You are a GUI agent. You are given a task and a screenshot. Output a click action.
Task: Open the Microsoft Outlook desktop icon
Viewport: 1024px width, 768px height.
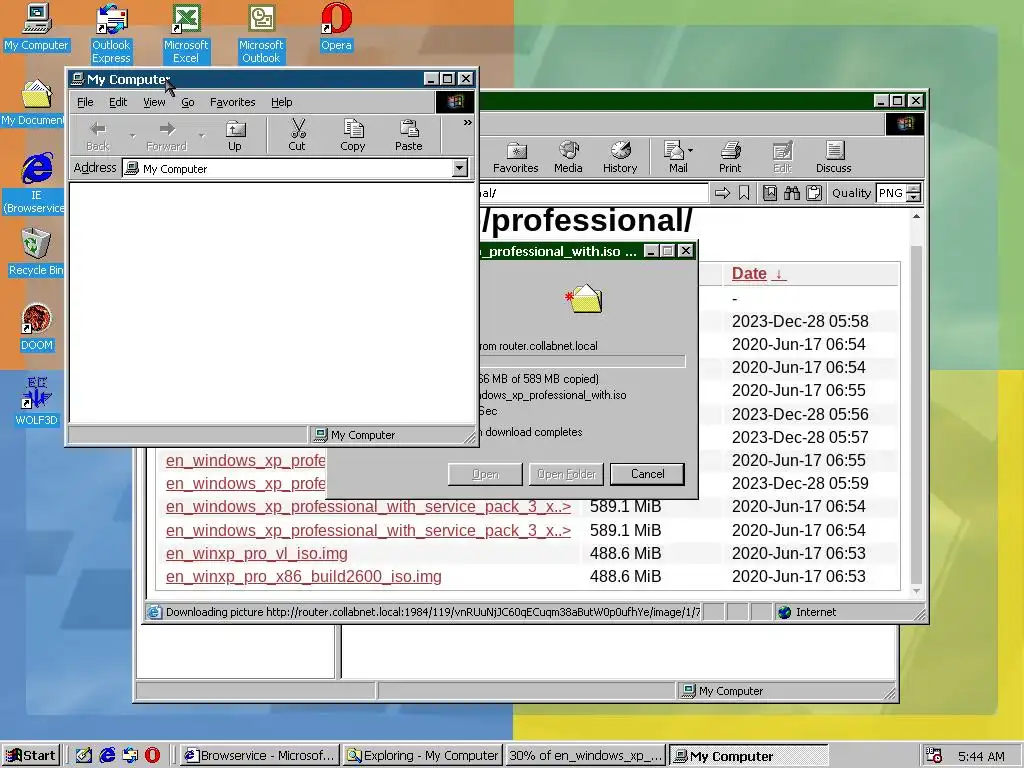(x=261, y=33)
